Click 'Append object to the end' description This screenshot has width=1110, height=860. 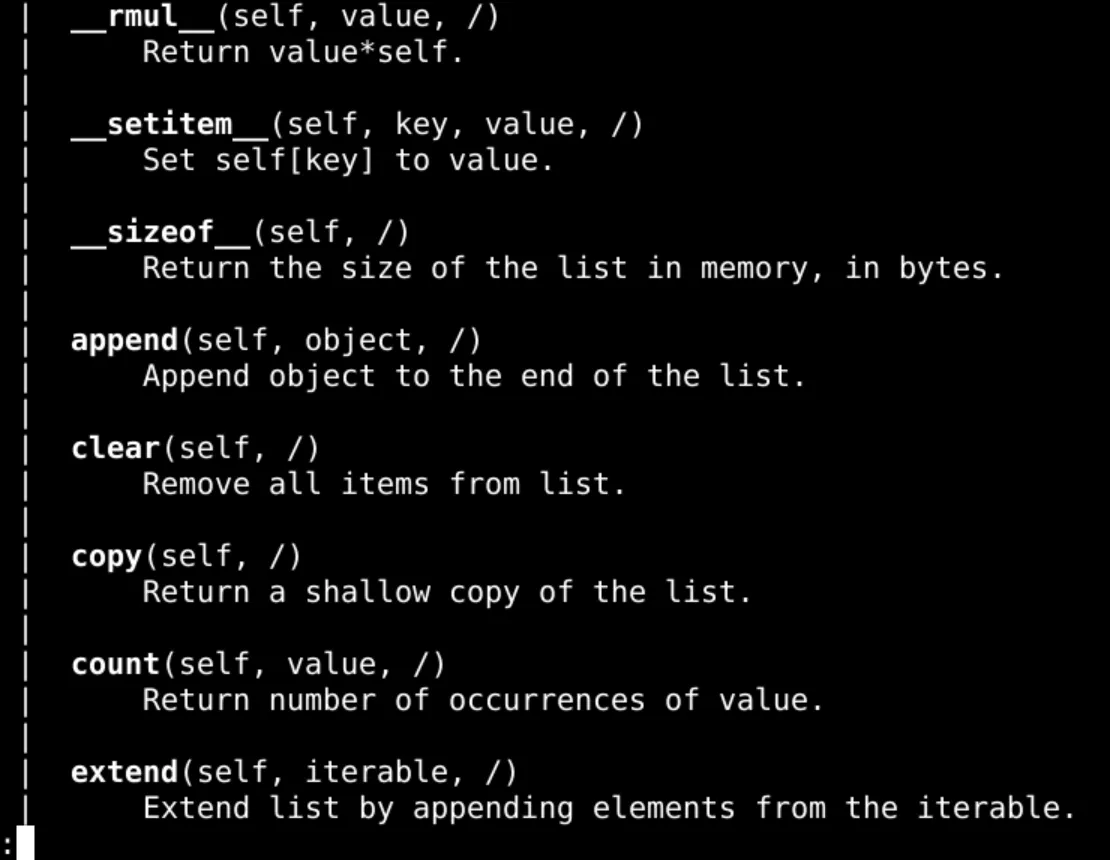[473, 376]
